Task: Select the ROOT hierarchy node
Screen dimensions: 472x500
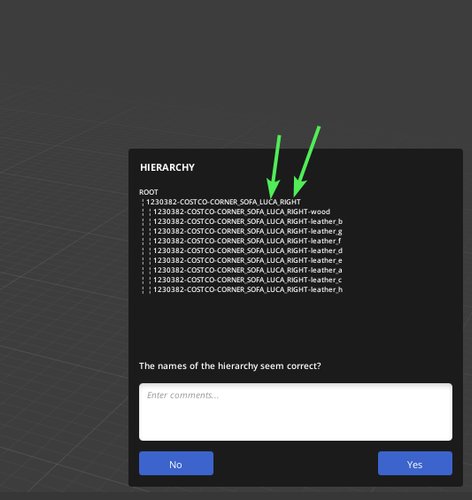Action: [149, 192]
